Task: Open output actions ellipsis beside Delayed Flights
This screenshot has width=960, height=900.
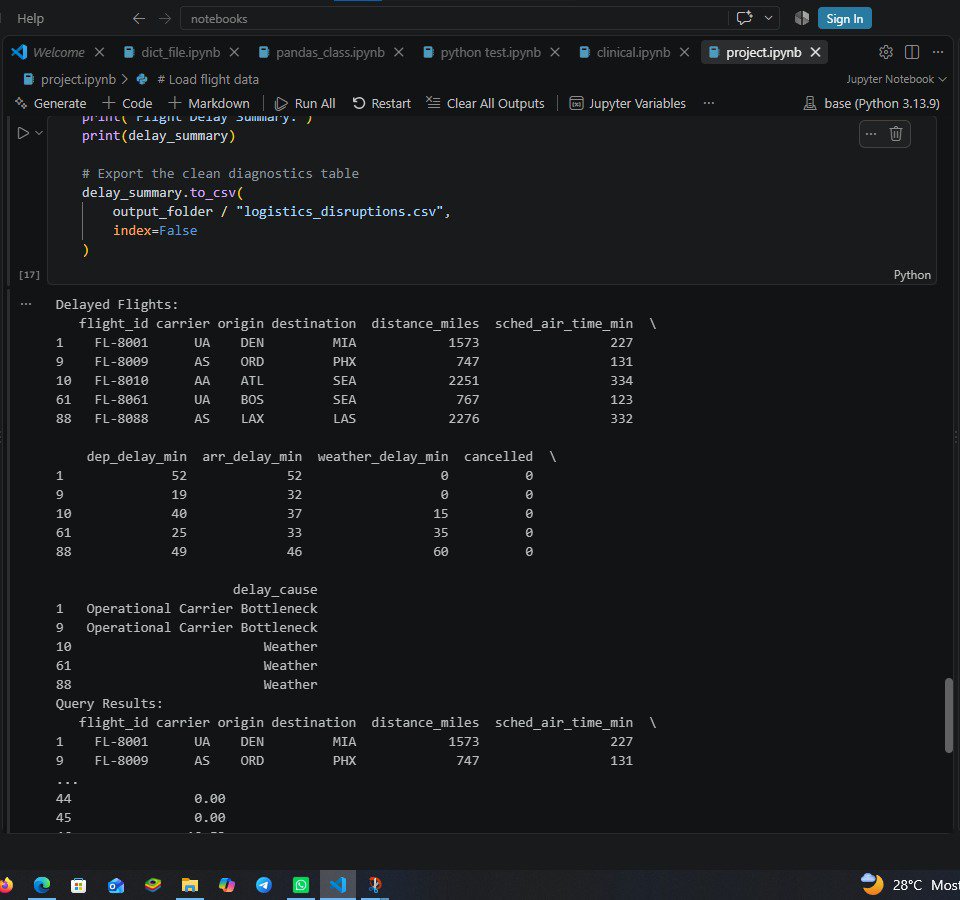Action: [x=26, y=304]
